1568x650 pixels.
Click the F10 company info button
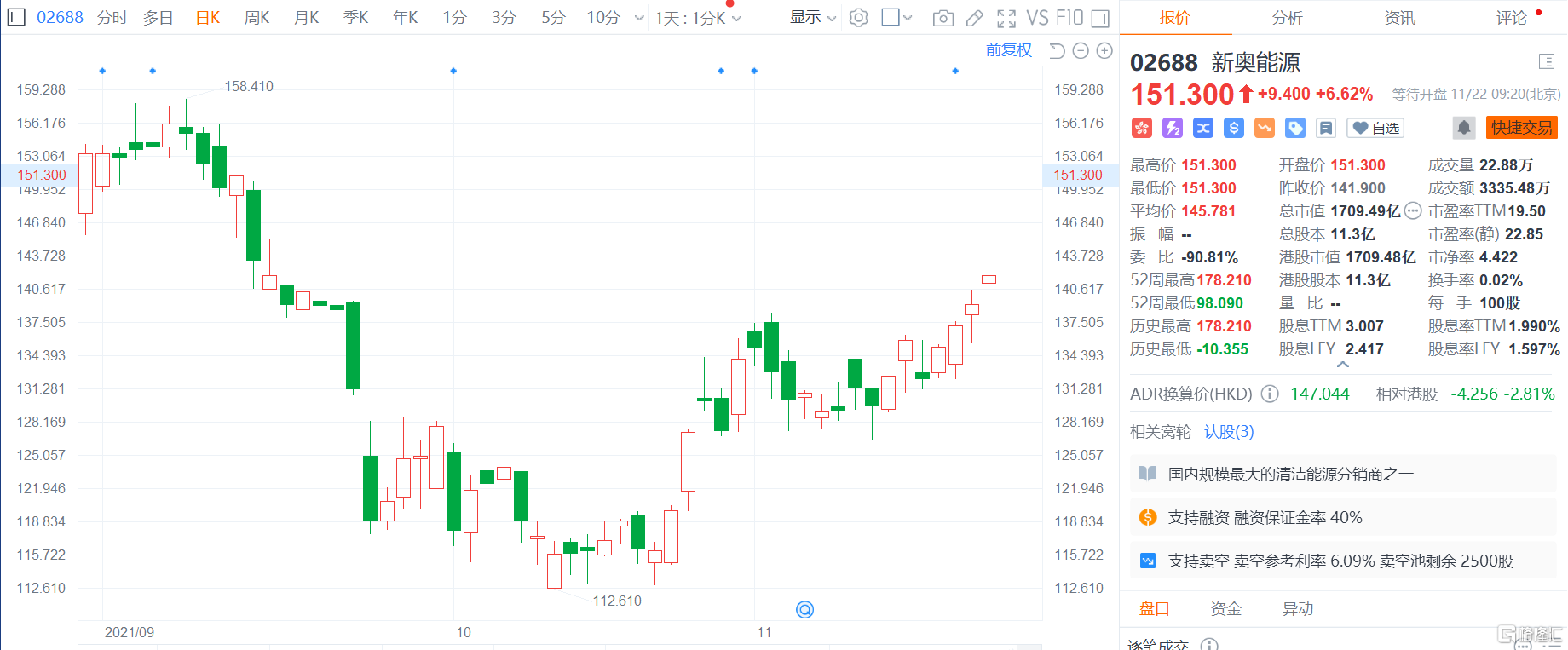click(x=1069, y=18)
